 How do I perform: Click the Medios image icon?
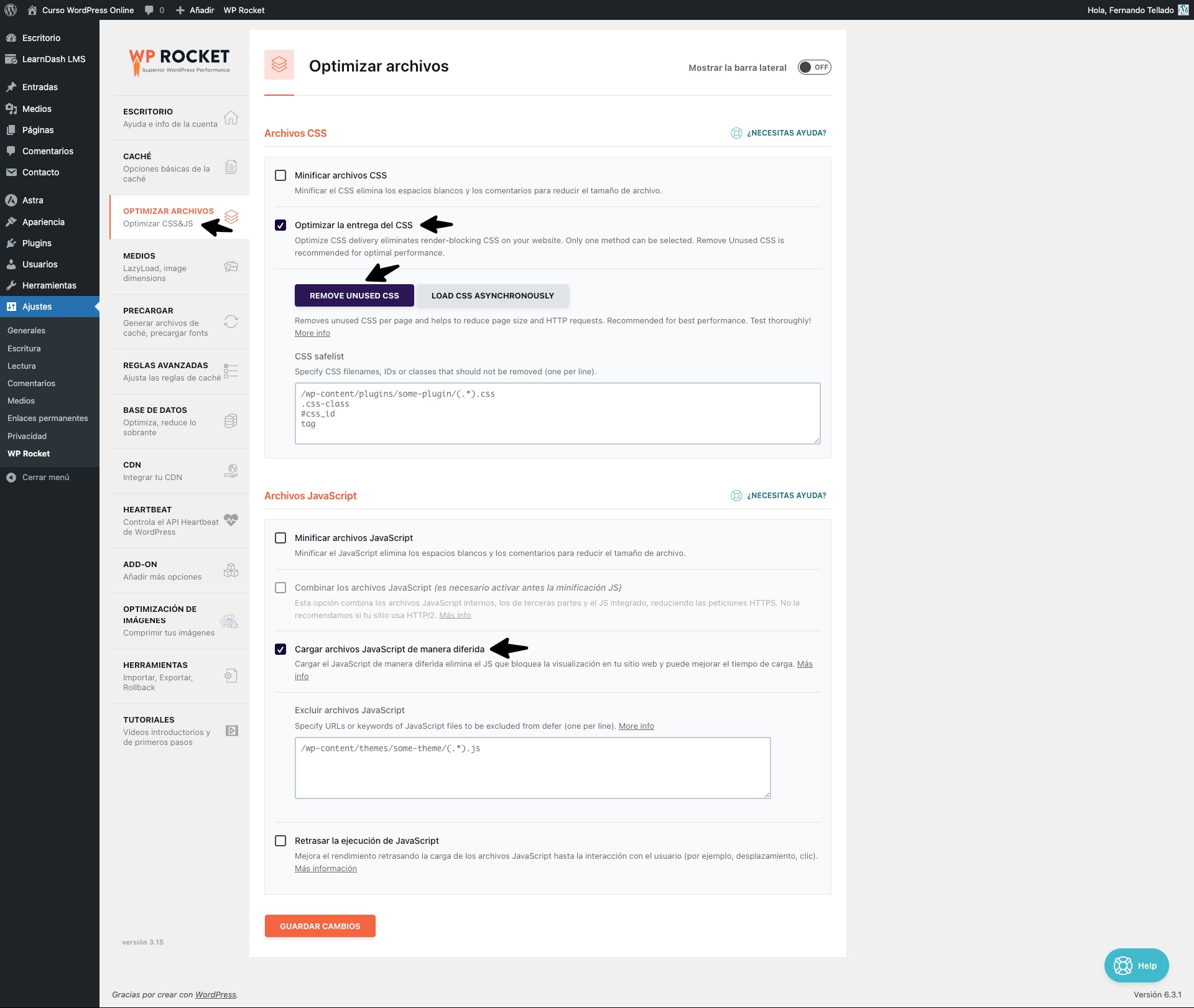(231, 267)
